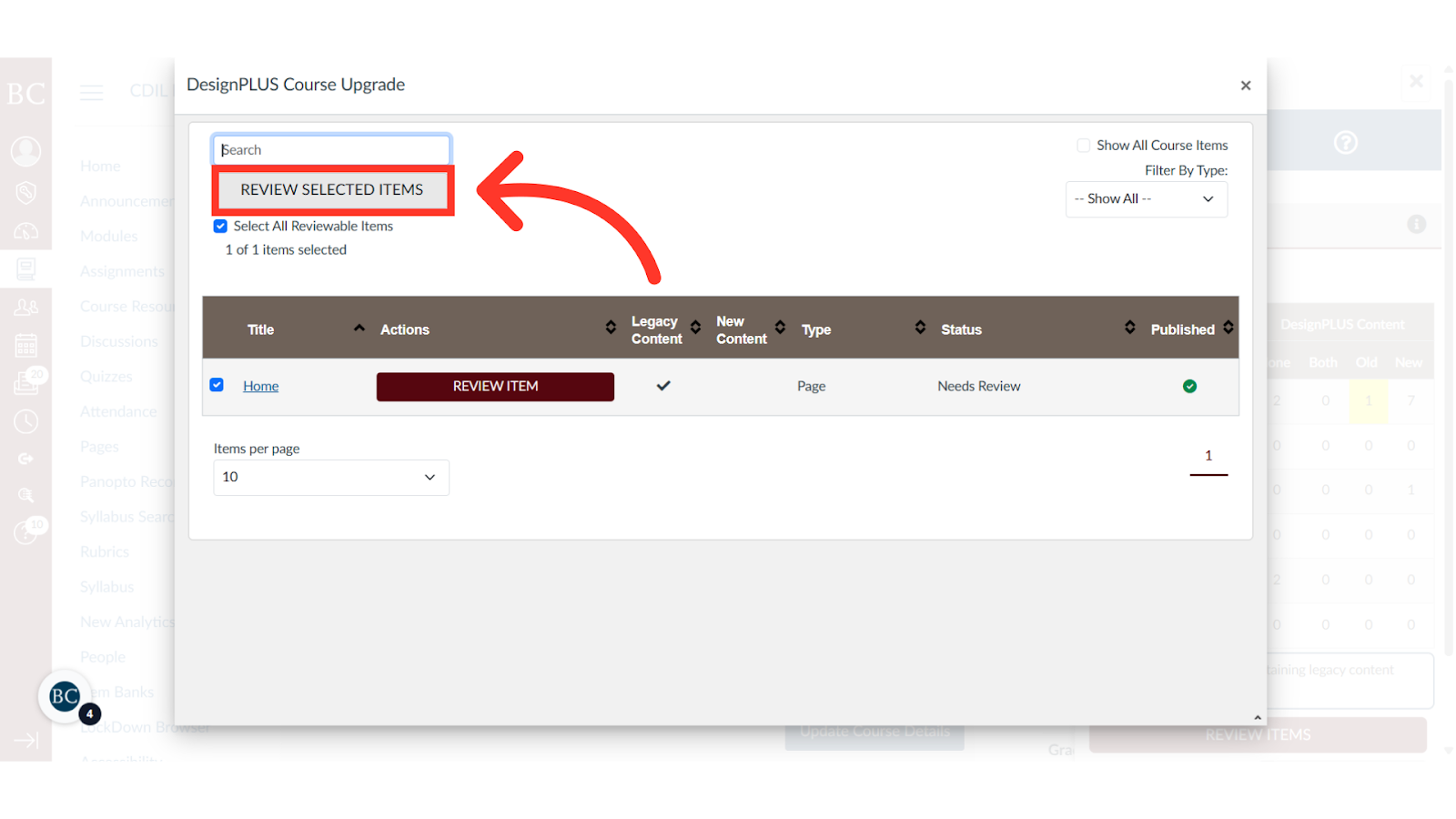Image resolution: width=1456 pixels, height=819 pixels.
Task: Open the Home page link
Action: [260, 387]
